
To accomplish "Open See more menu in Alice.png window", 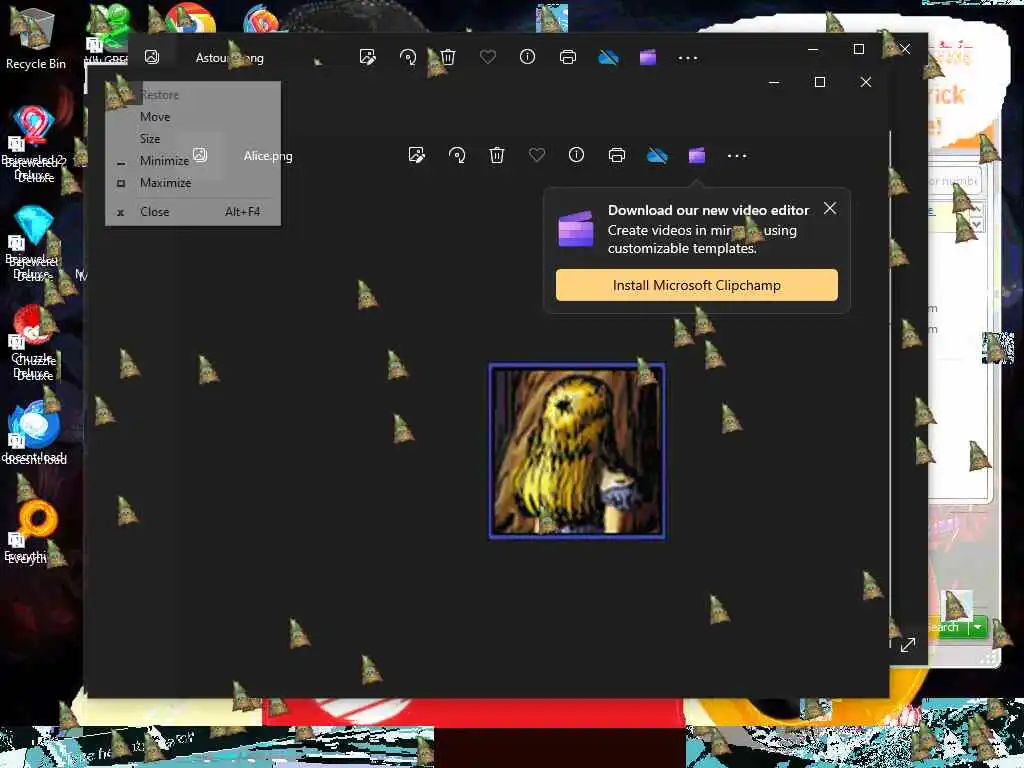I will pyautogui.click(x=737, y=155).
